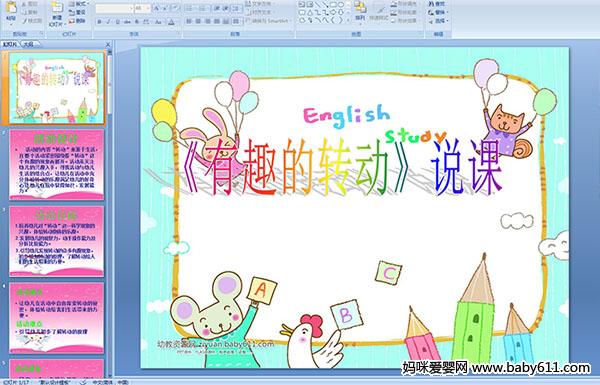
Task: Select slide 3 thumbnail in slide pane
Action: [57, 241]
